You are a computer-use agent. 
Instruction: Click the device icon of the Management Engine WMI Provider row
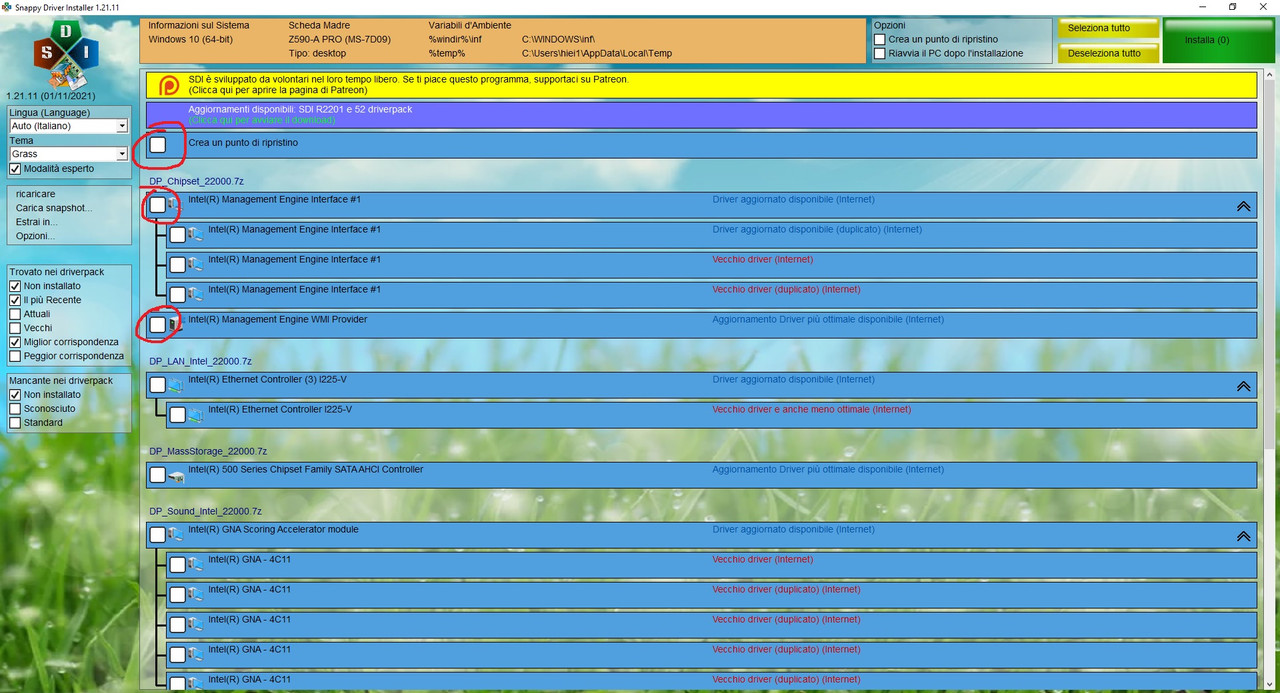(x=174, y=324)
